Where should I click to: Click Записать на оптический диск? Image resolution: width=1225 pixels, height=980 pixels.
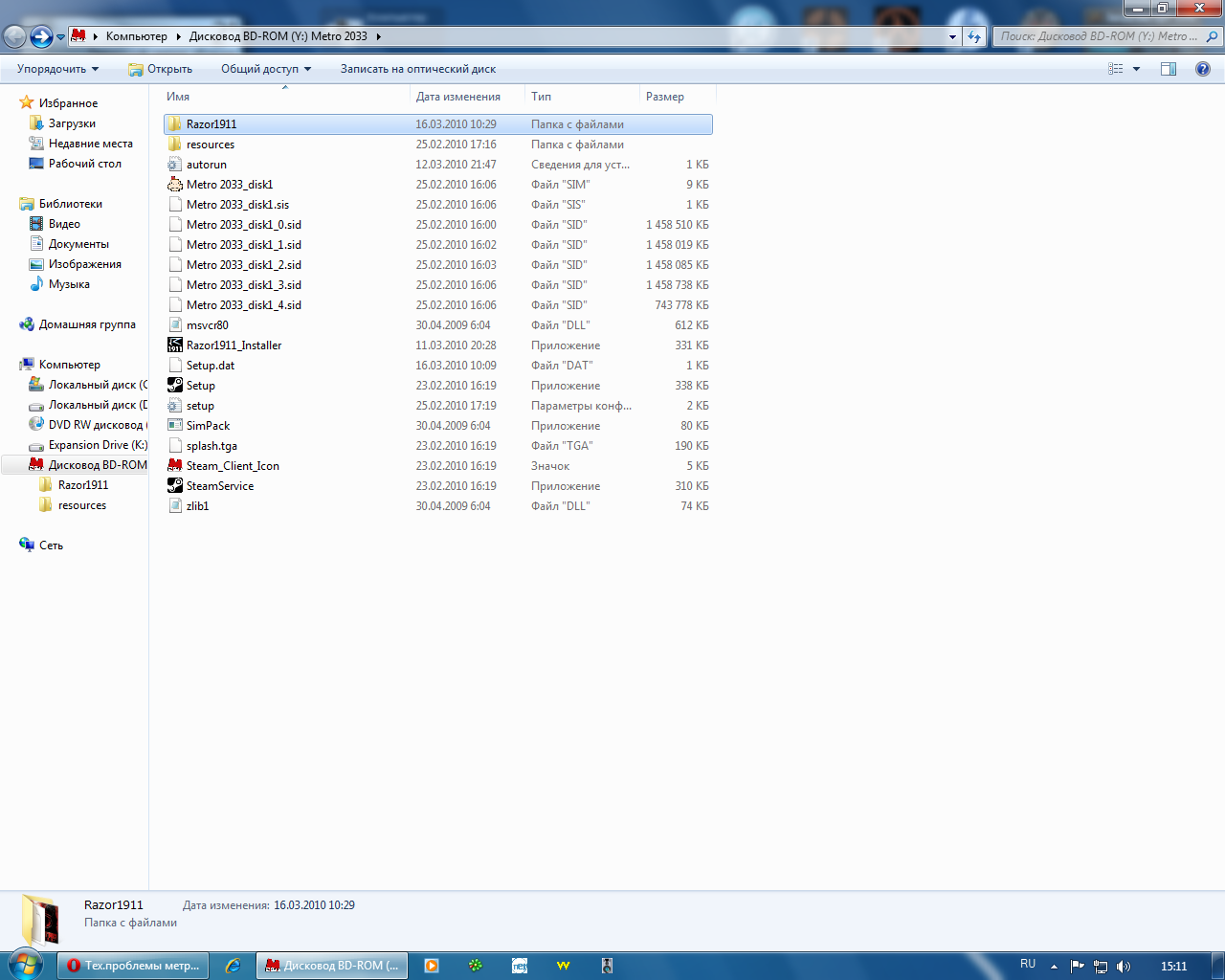(417, 69)
